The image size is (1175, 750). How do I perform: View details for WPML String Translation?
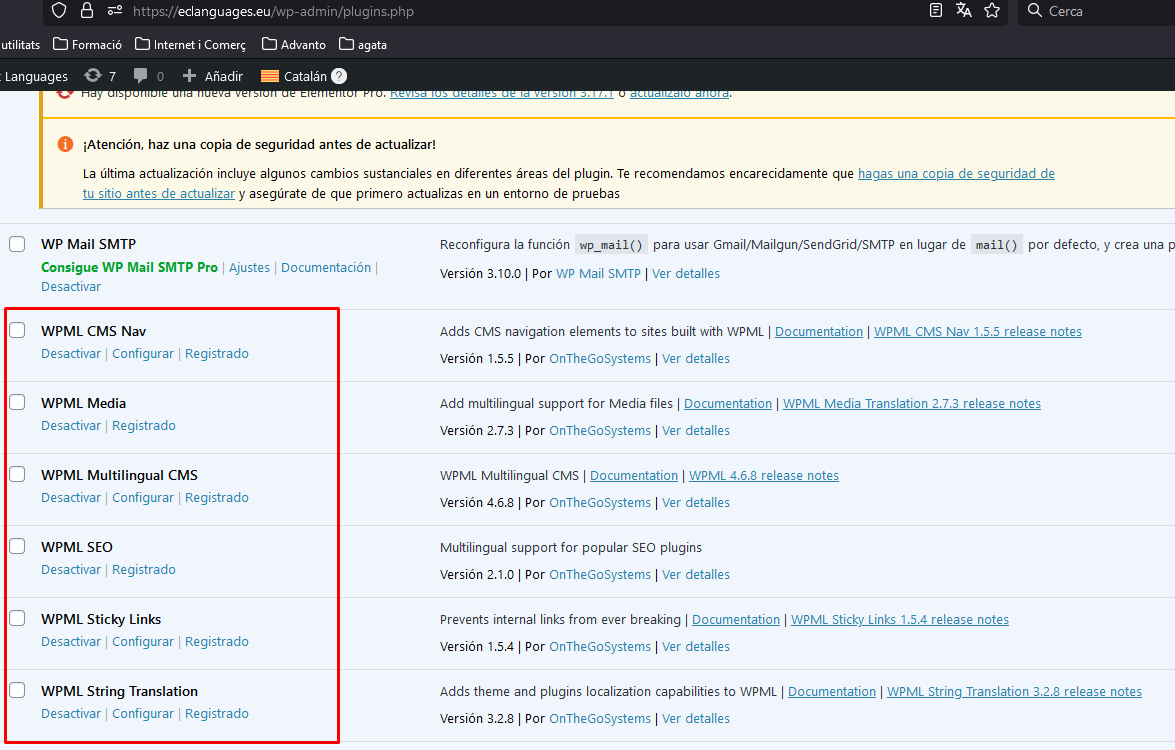695,719
